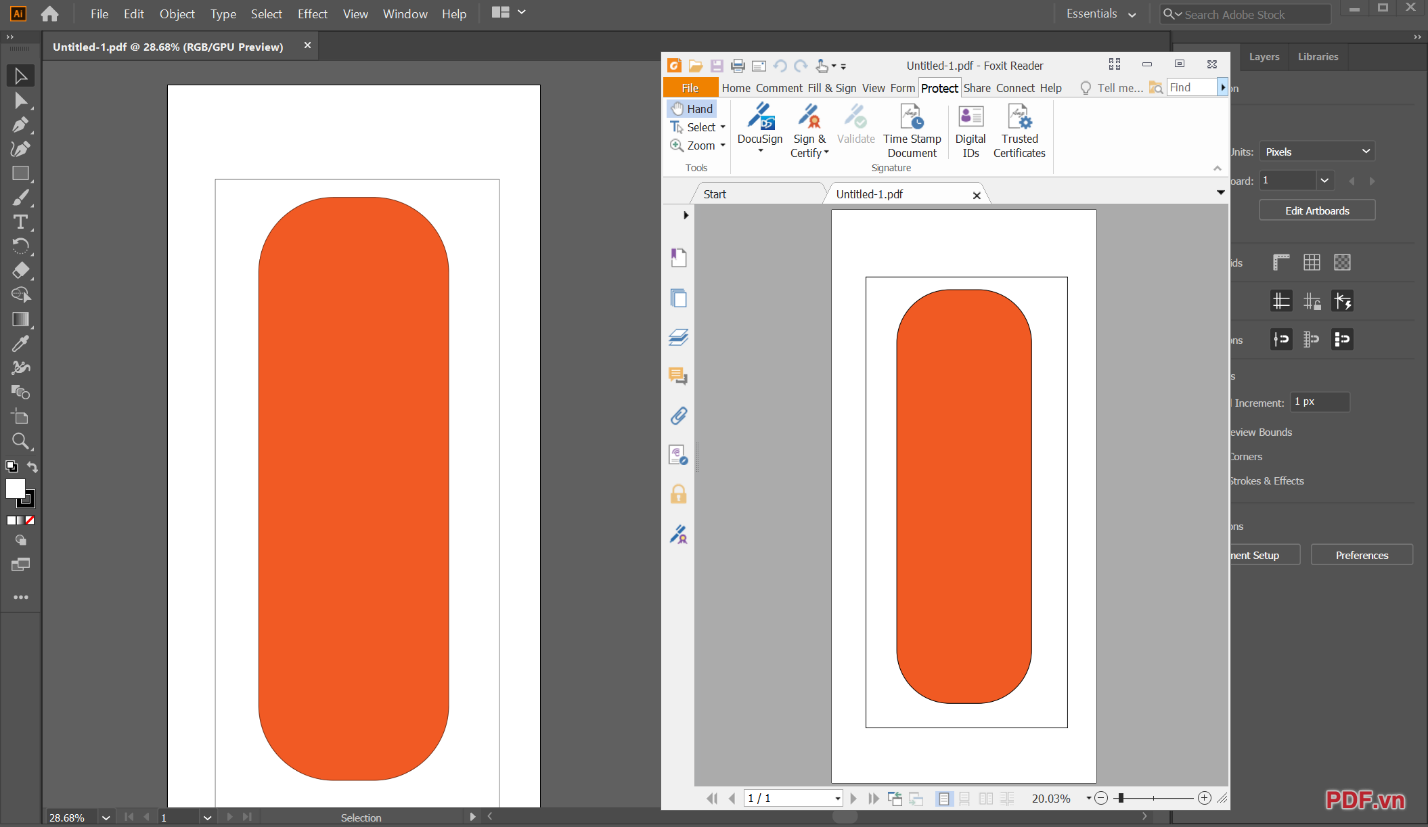This screenshot has height=827, width=1428.
Task: Open the Effect menu
Action: (312, 14)
